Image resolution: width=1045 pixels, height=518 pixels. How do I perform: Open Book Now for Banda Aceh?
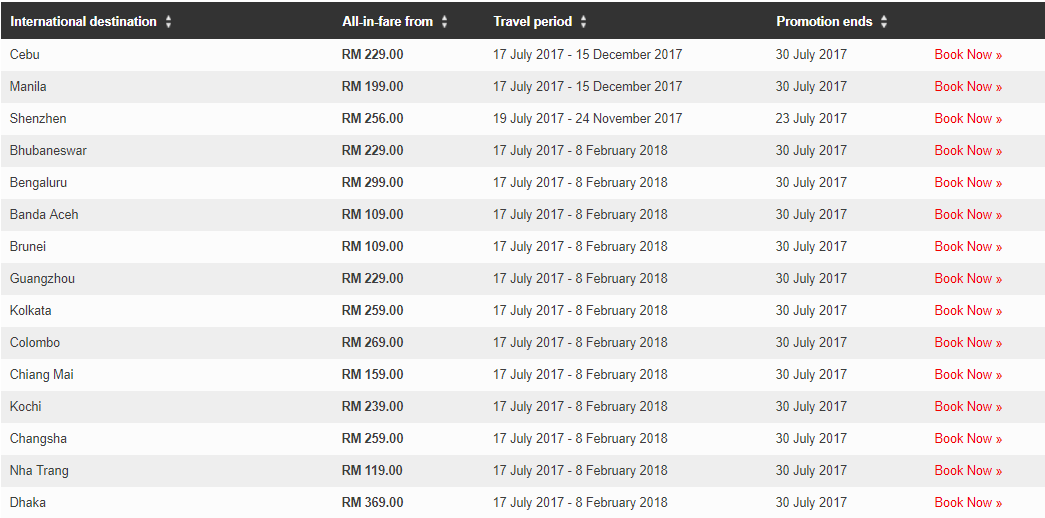click(968, 215)
